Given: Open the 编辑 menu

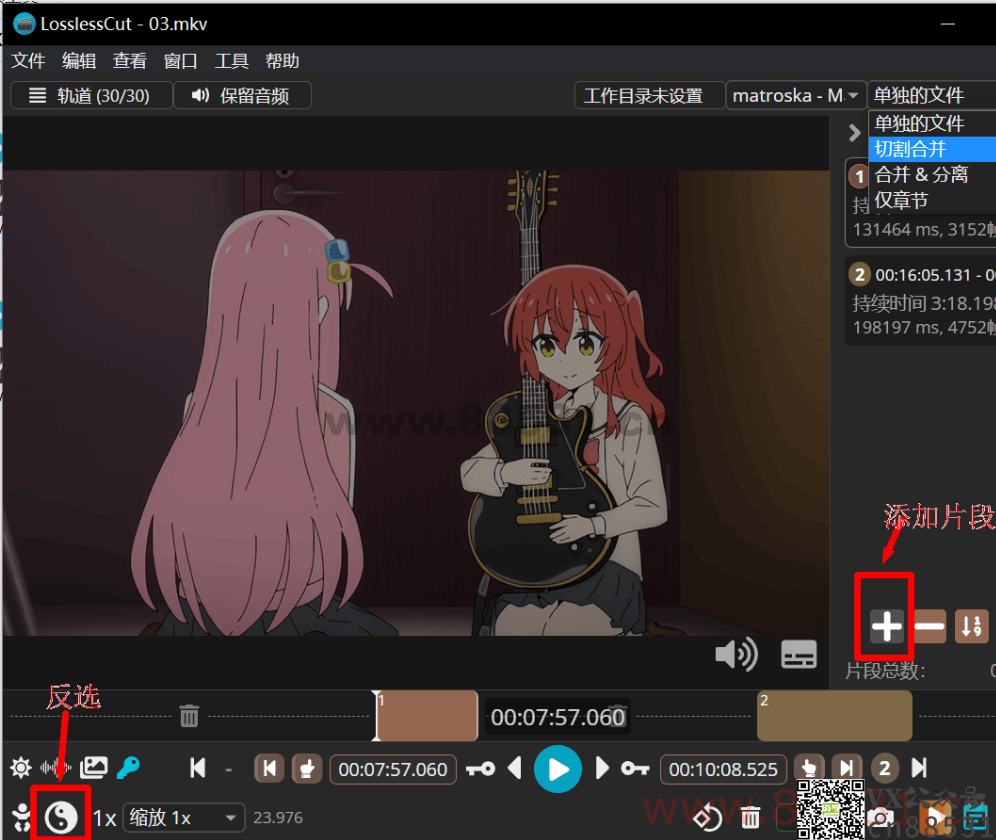Looking at the screenshot, I should 79,61.
